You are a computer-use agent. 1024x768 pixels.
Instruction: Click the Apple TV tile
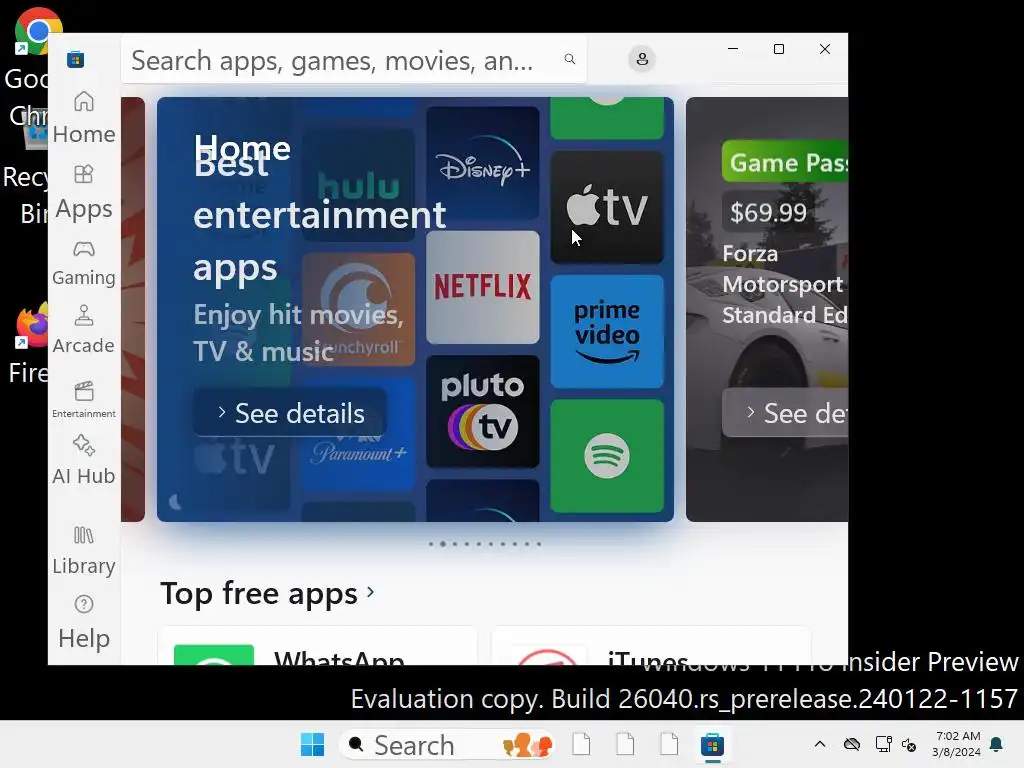607,208
